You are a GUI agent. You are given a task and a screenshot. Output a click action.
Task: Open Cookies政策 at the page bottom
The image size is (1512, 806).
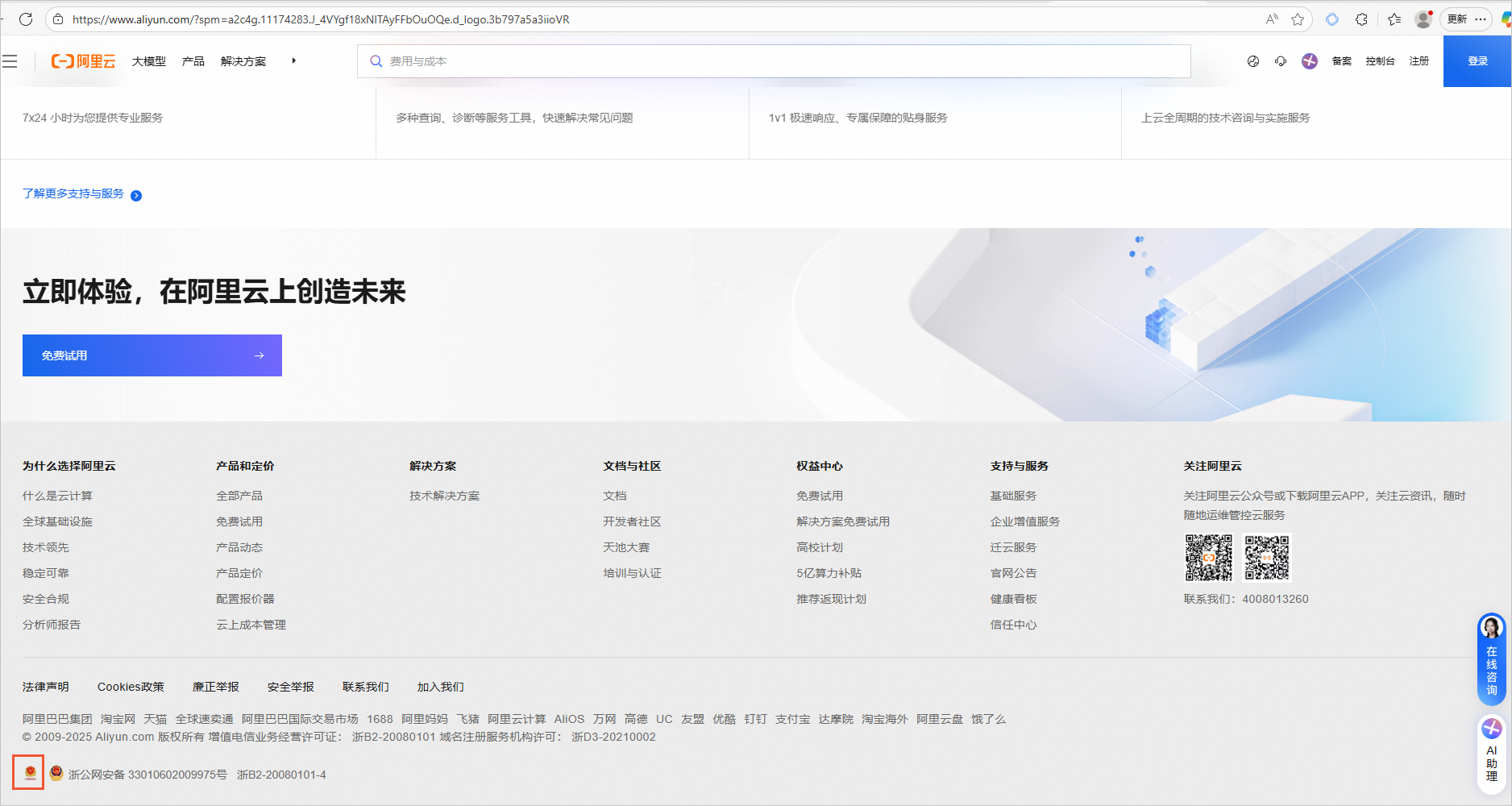pyautogui.click(x=131, y=687)
